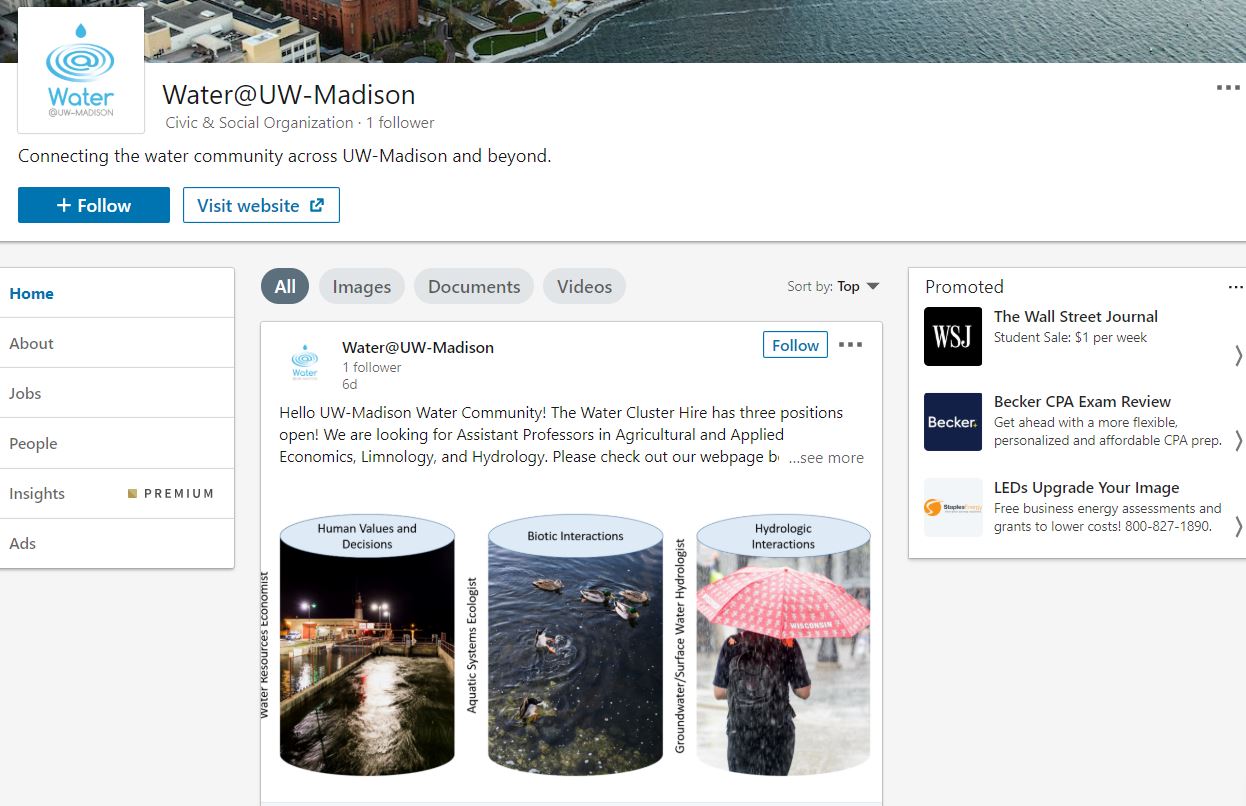Select the Images filter pill

(362, 287)
